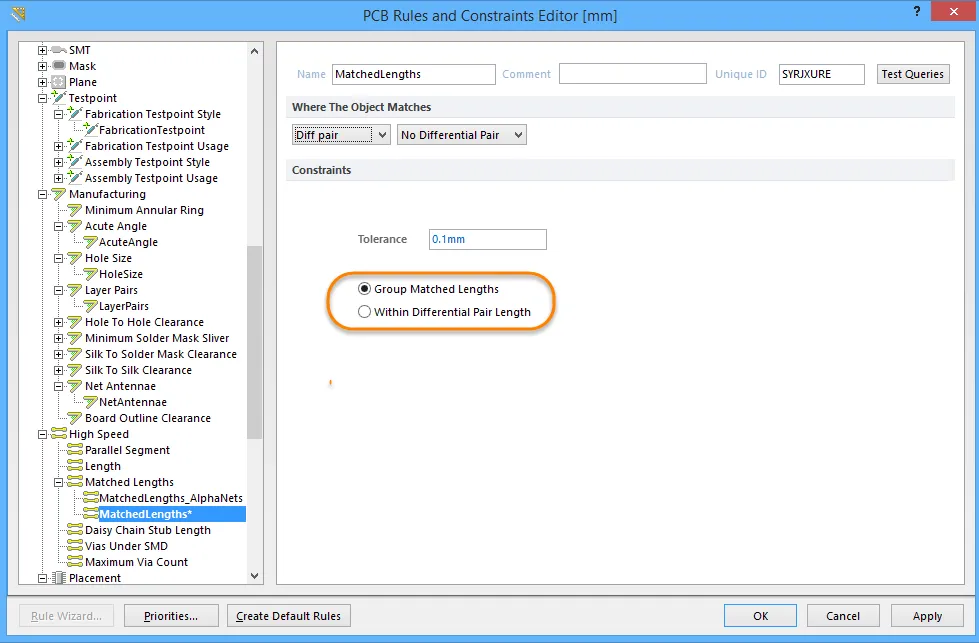The width and height of the screenshot is (979, 643).
Task: Select the MatchedLengths_AlphaNets rule
Action: point(170,498)
